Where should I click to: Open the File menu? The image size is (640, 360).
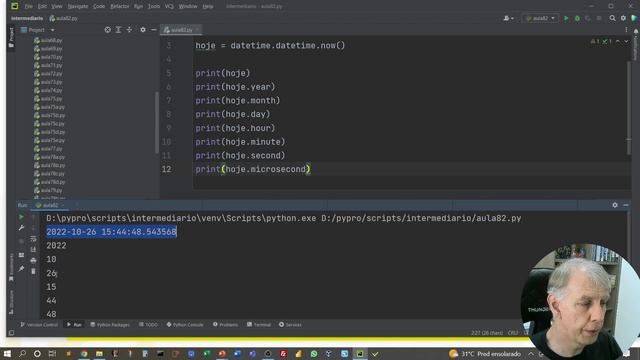28,7
